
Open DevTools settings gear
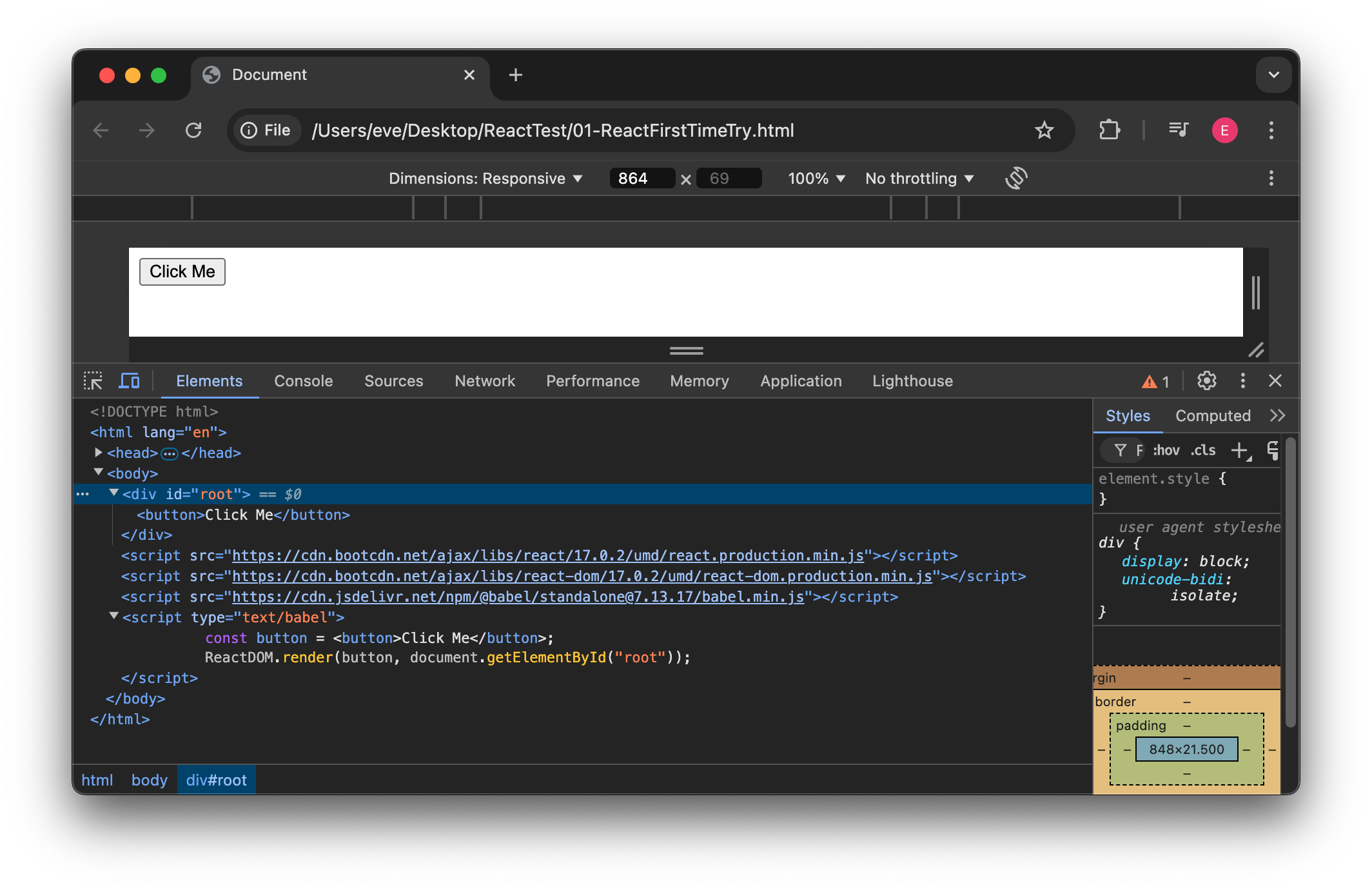click(1206, 381)
